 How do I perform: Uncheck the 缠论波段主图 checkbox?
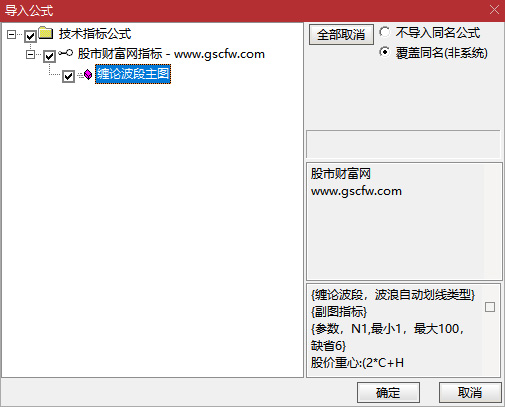click(x=68, y=76)
